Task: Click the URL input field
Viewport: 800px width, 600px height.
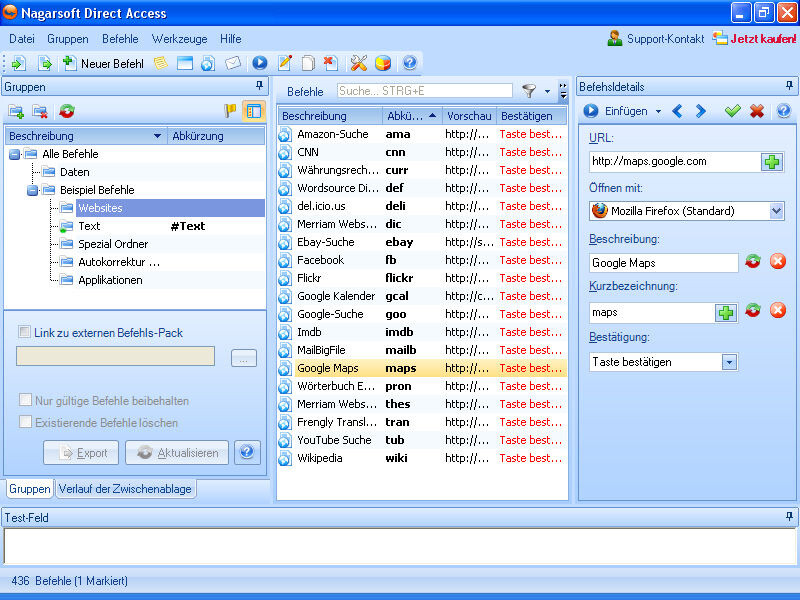Action: (x=674, y=162)
